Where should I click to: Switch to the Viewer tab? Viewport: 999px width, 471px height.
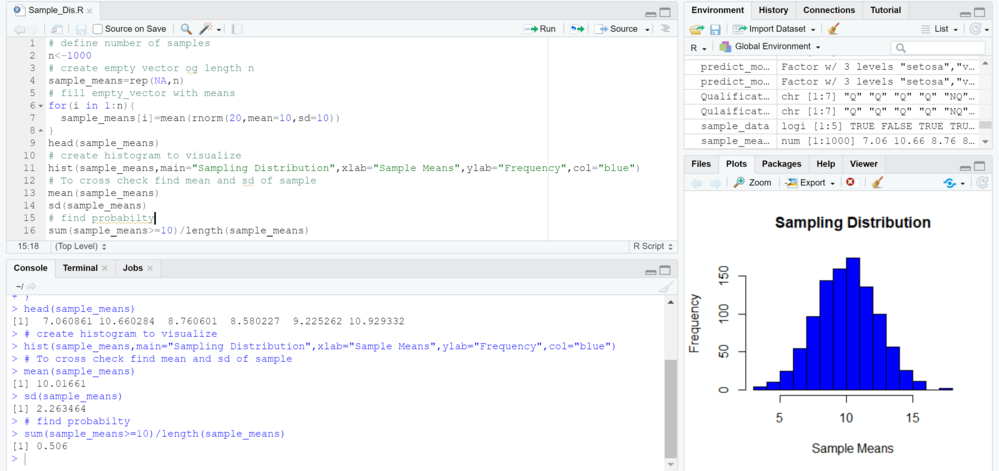click(x=863, y=164)
